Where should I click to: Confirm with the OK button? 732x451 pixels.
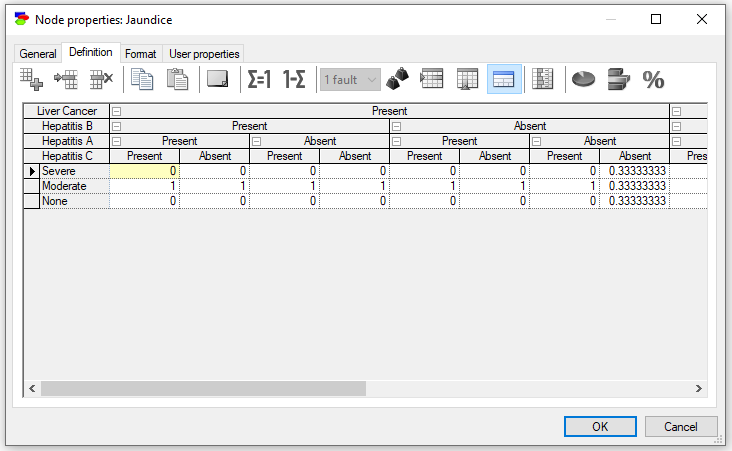point(600,426)
